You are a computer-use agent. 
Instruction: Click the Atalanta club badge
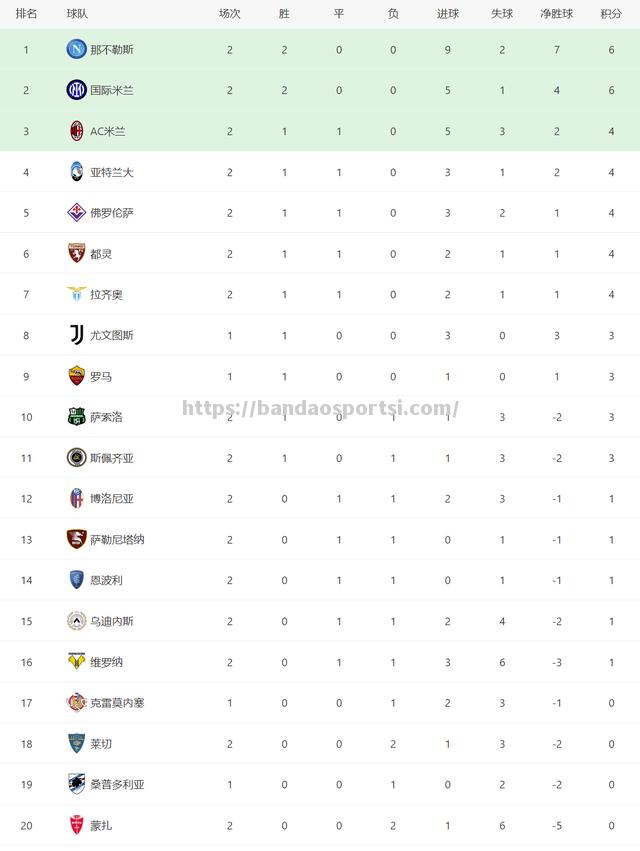click(77, 172)
